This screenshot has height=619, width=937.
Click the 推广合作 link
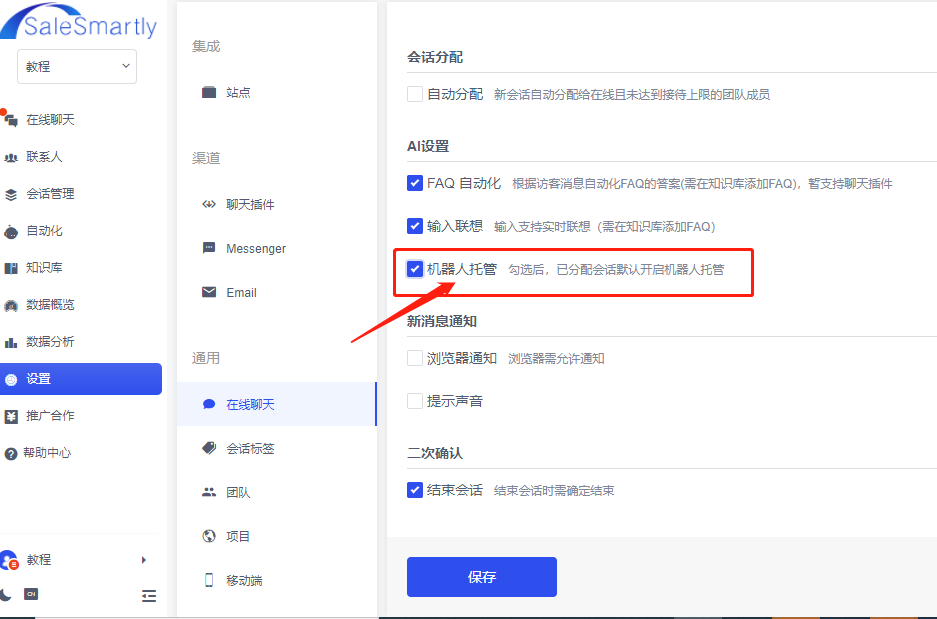pos(50,416)
